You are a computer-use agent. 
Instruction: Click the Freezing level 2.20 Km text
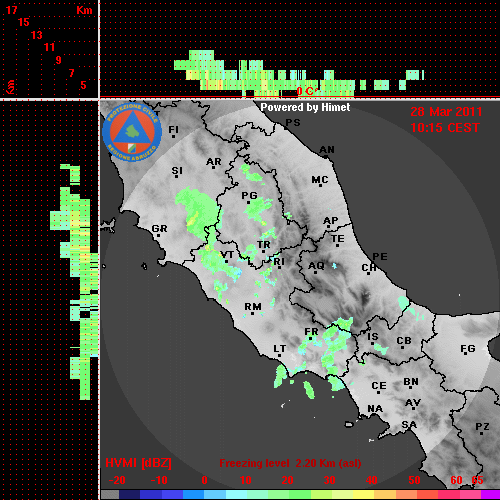coord(290,463)
